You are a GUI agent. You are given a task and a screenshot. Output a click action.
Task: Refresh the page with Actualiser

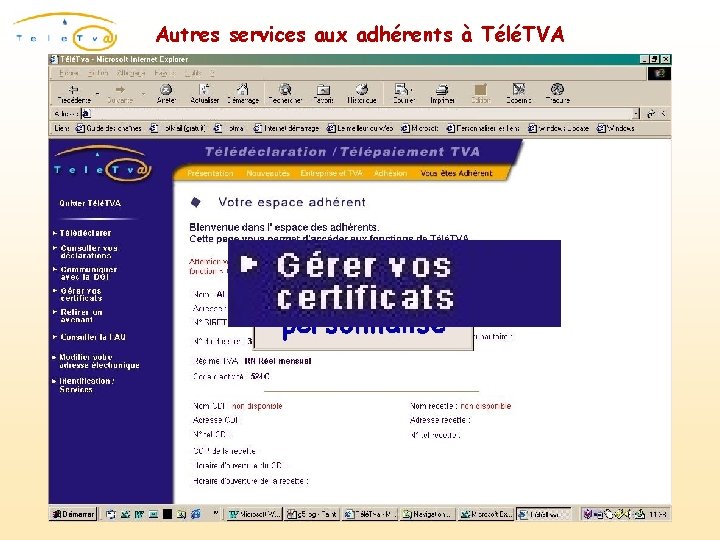tap(204, 94)
